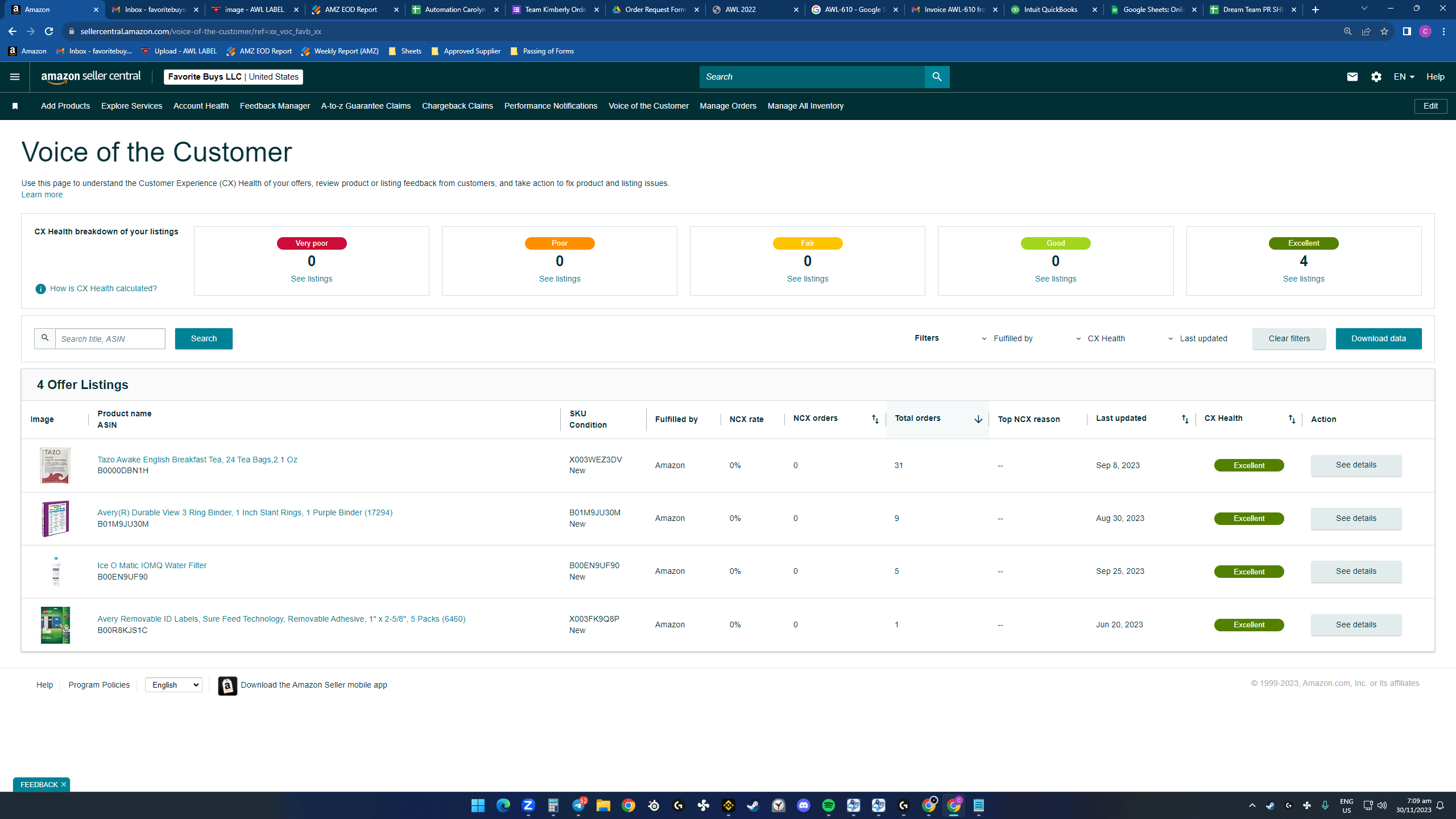
Task: Click the Download data button
Action: 1378,338
